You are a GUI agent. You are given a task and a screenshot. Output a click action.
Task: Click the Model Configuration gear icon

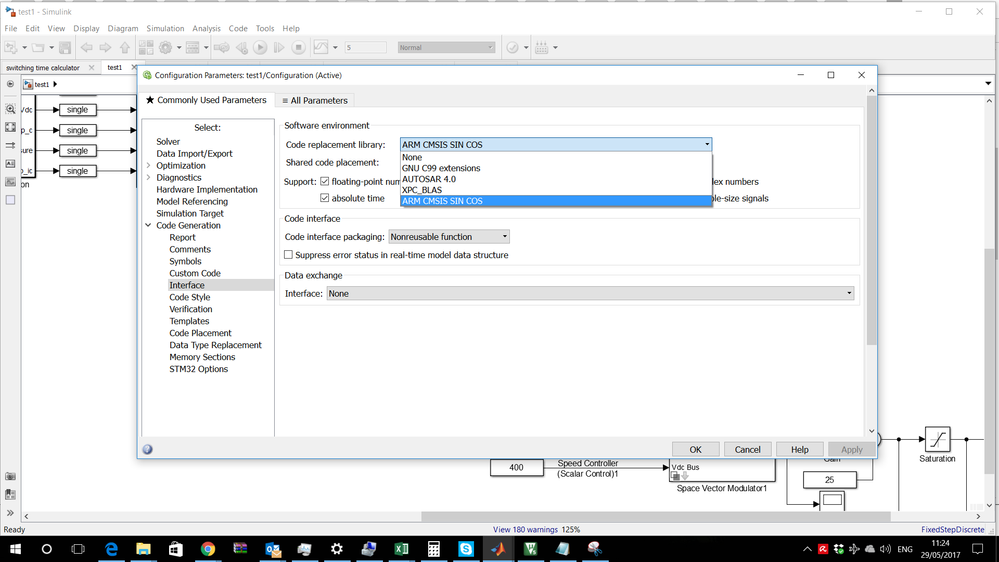(166, 47)
